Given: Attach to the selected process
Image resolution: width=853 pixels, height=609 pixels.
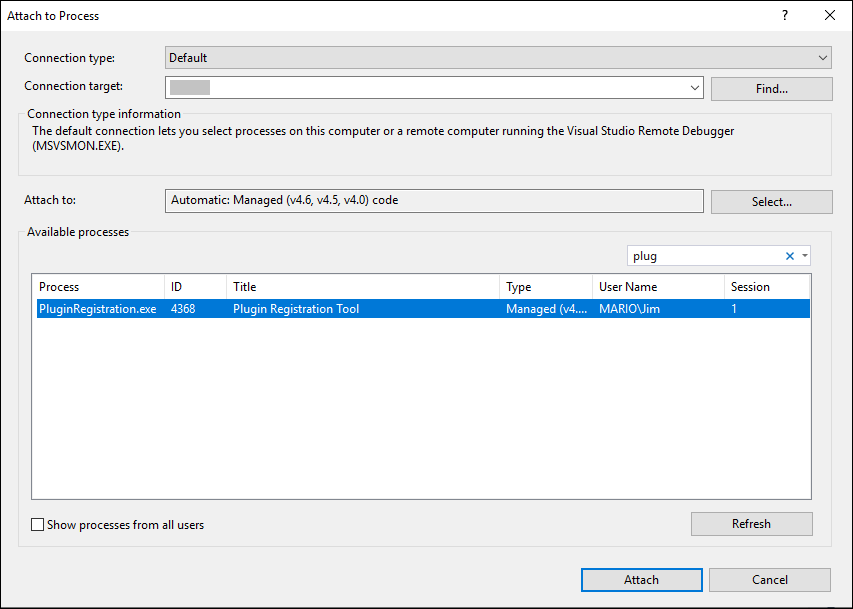Looking at the screenshot, I should click(641, 579).
